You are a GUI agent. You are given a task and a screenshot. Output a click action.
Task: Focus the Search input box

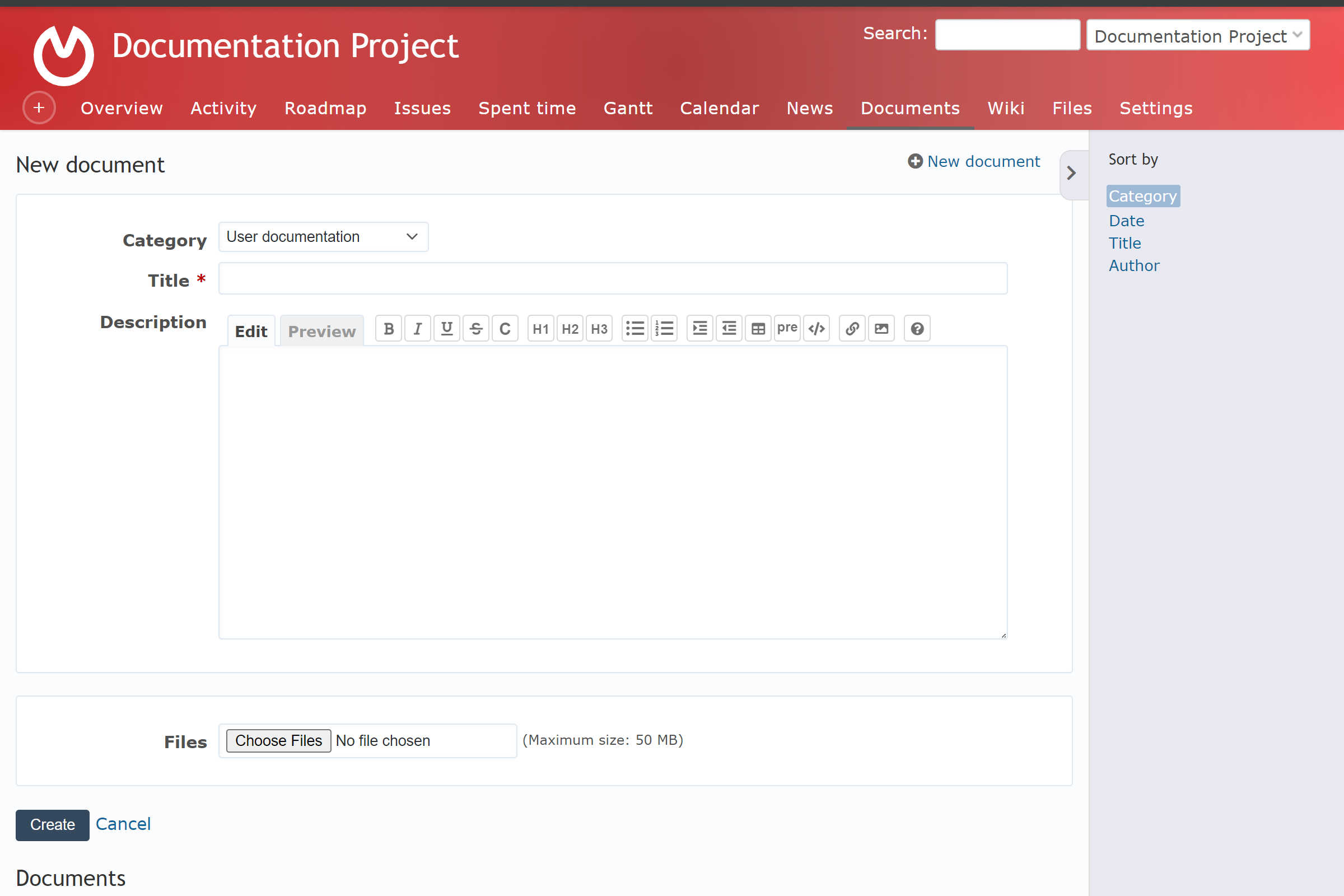tap(1007, 35)
